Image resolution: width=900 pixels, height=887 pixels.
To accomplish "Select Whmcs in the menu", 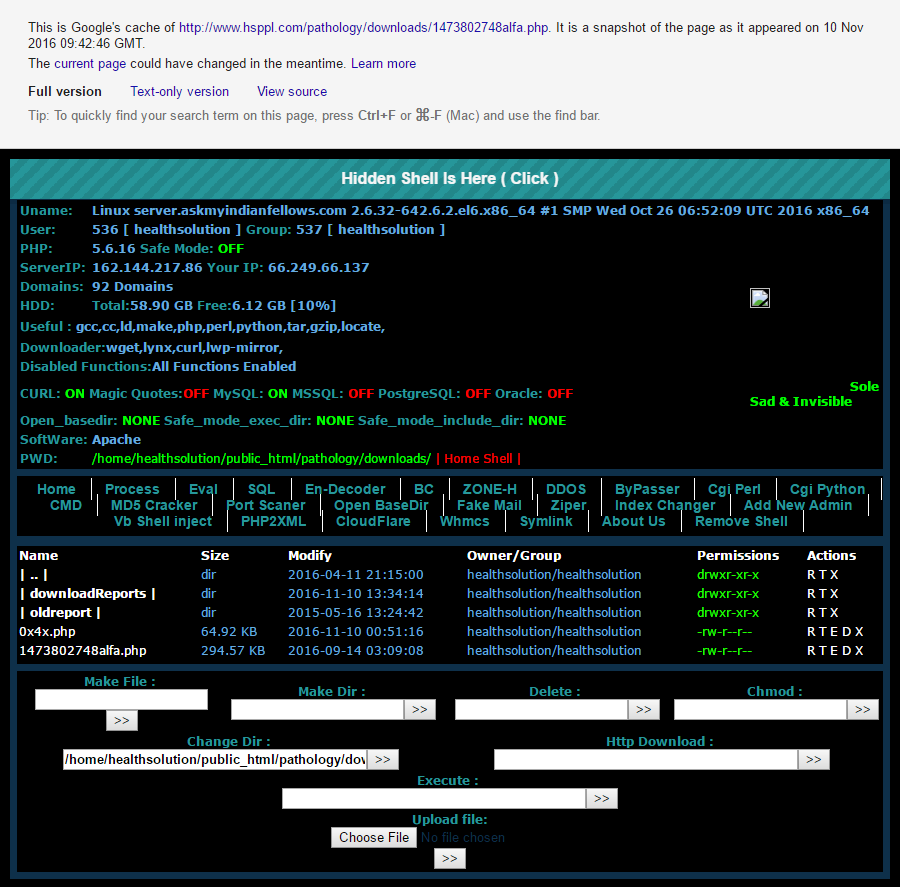I will click(464, 521).
